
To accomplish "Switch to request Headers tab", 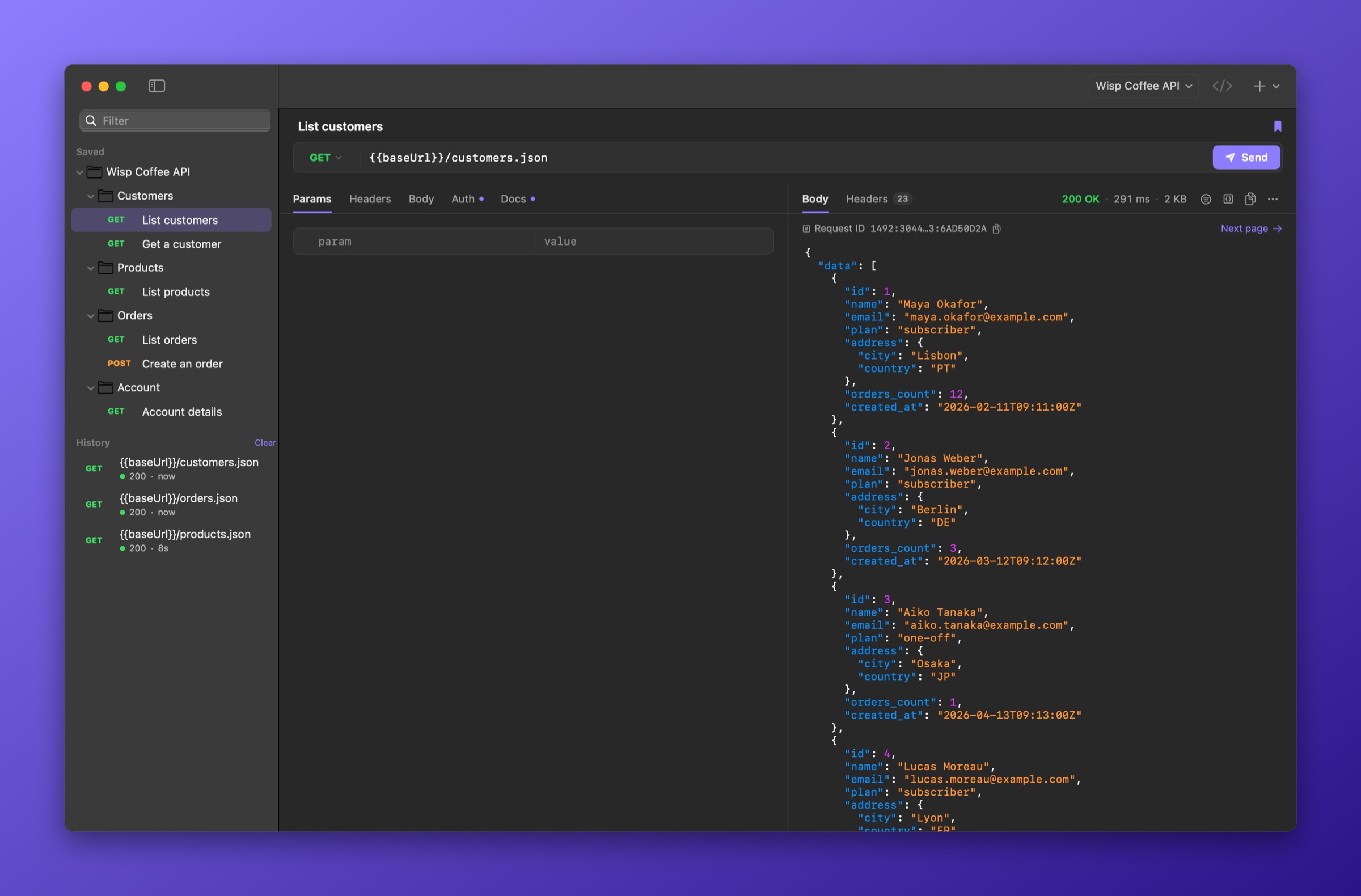I will coord(370,199).
